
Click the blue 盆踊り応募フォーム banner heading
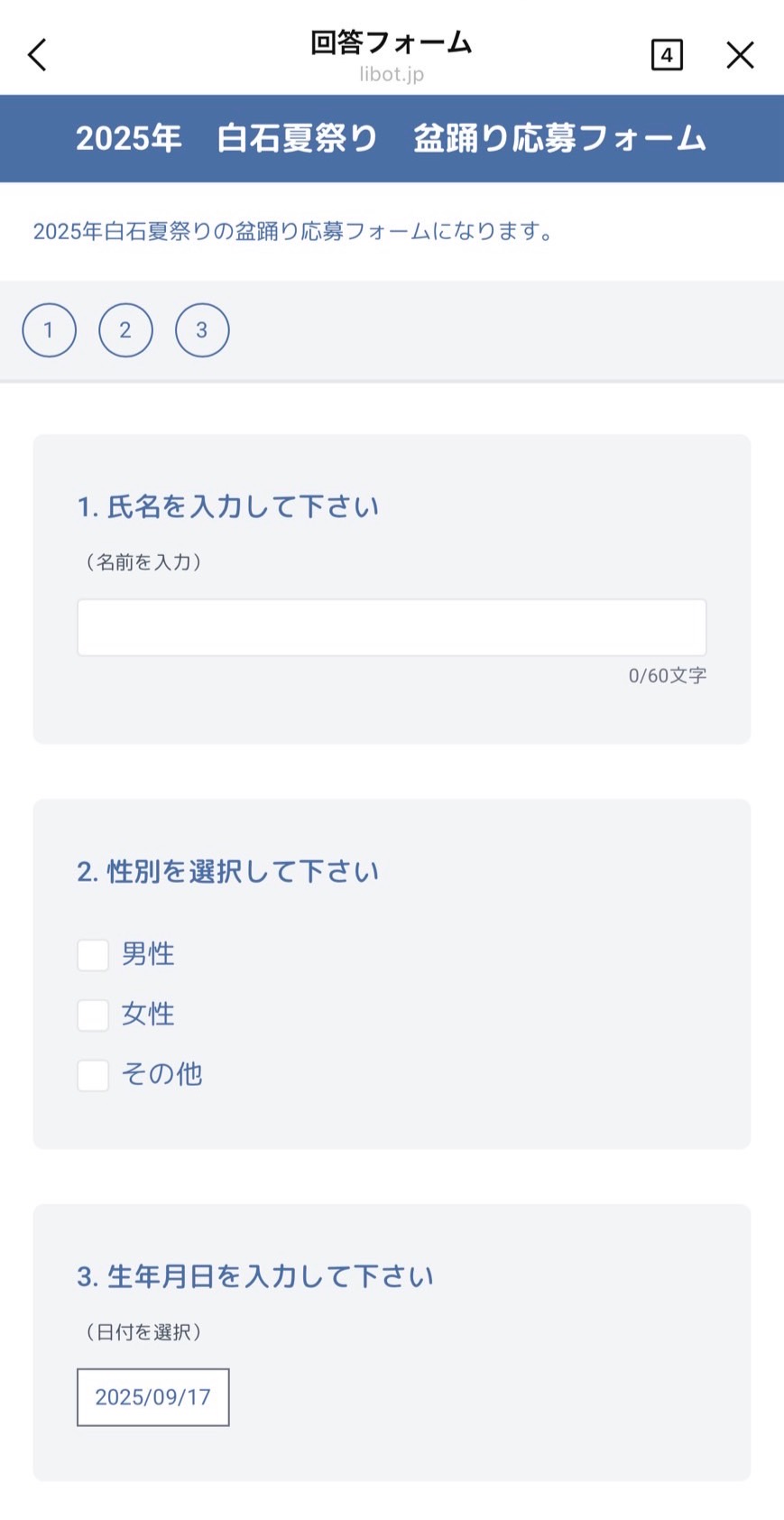392,138
